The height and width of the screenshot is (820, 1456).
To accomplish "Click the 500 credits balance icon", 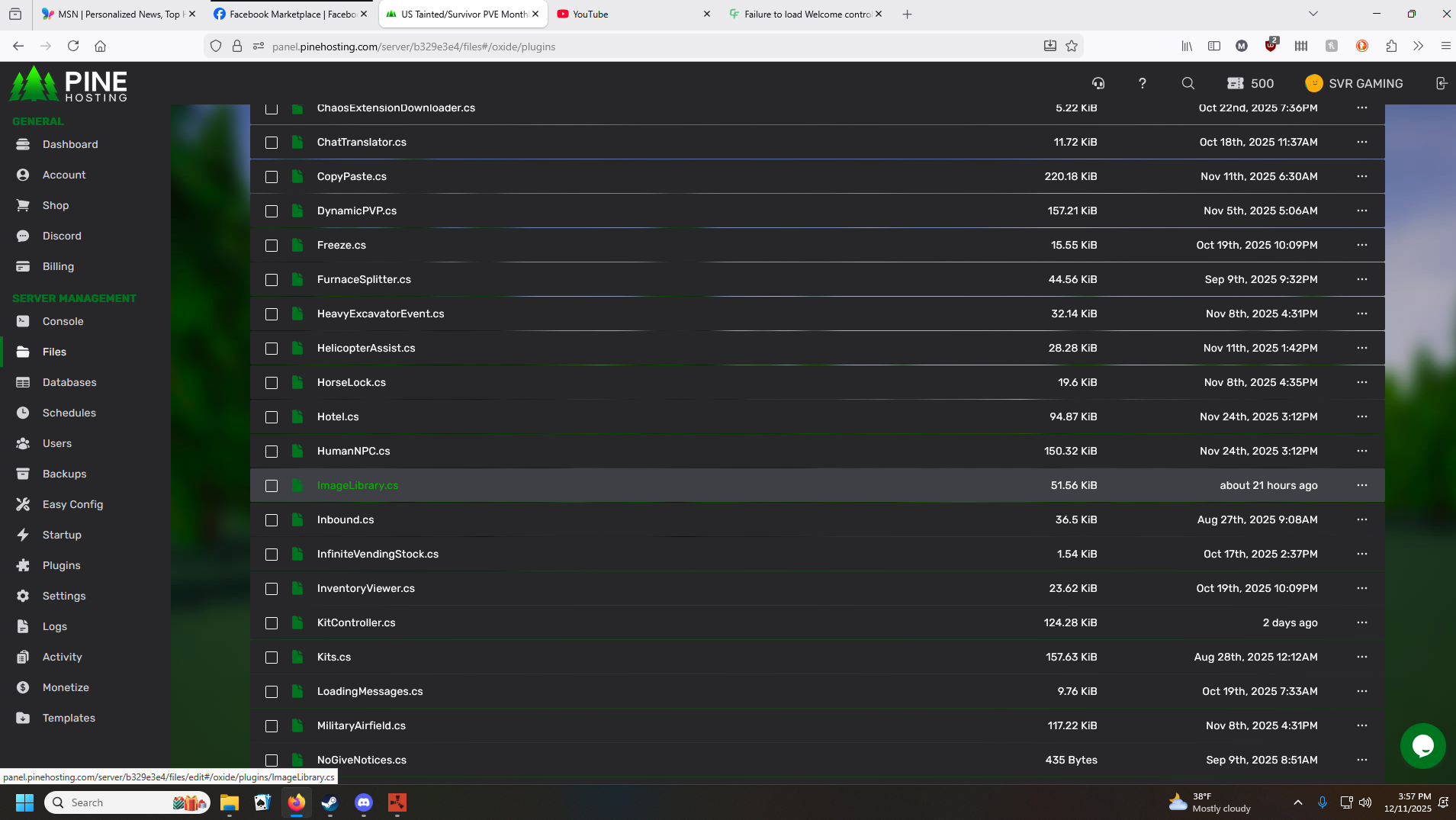I will tap(1236, 83).
